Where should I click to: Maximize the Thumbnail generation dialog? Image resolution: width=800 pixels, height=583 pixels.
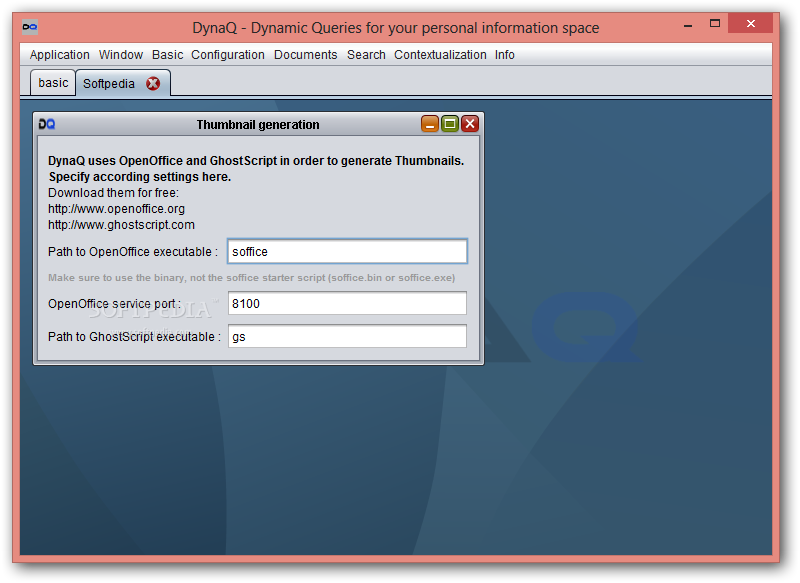pyautogui.click(x=449, y=123)
